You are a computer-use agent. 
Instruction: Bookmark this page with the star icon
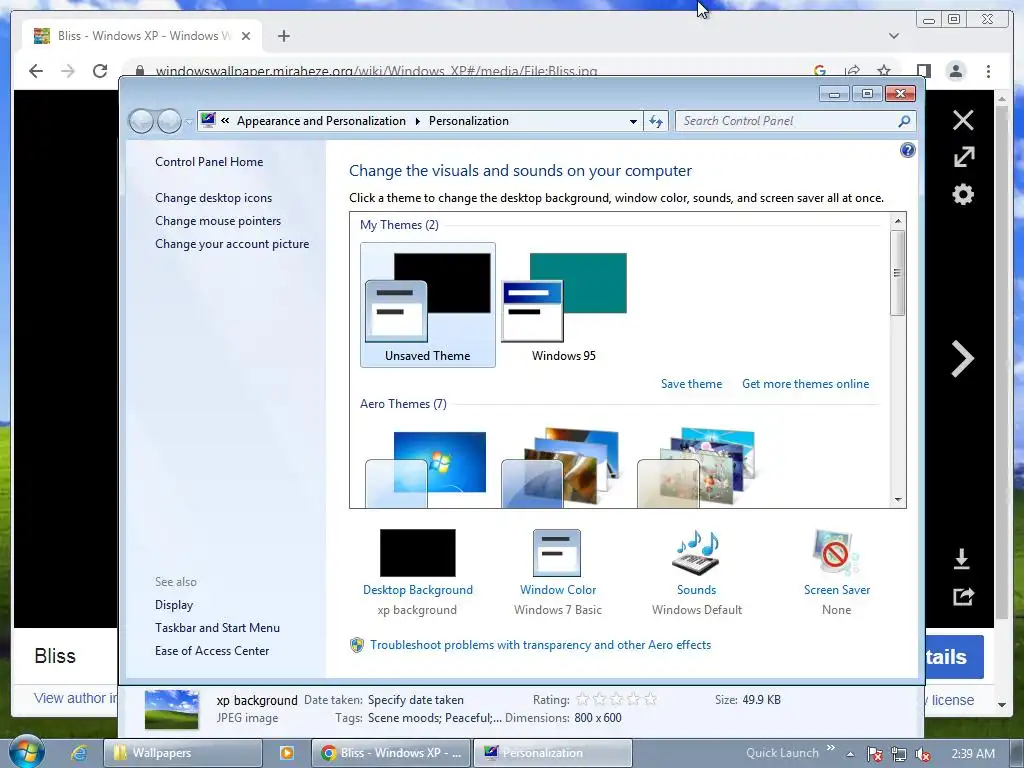pyautogui.click(x=884, y=71)
